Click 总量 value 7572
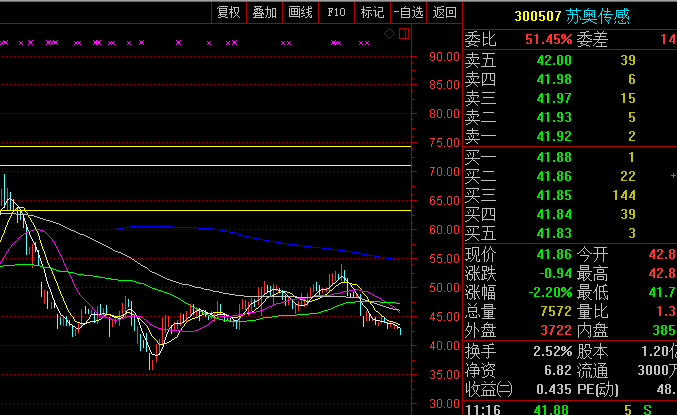This screenshot has height=415, width=677. 556,311
